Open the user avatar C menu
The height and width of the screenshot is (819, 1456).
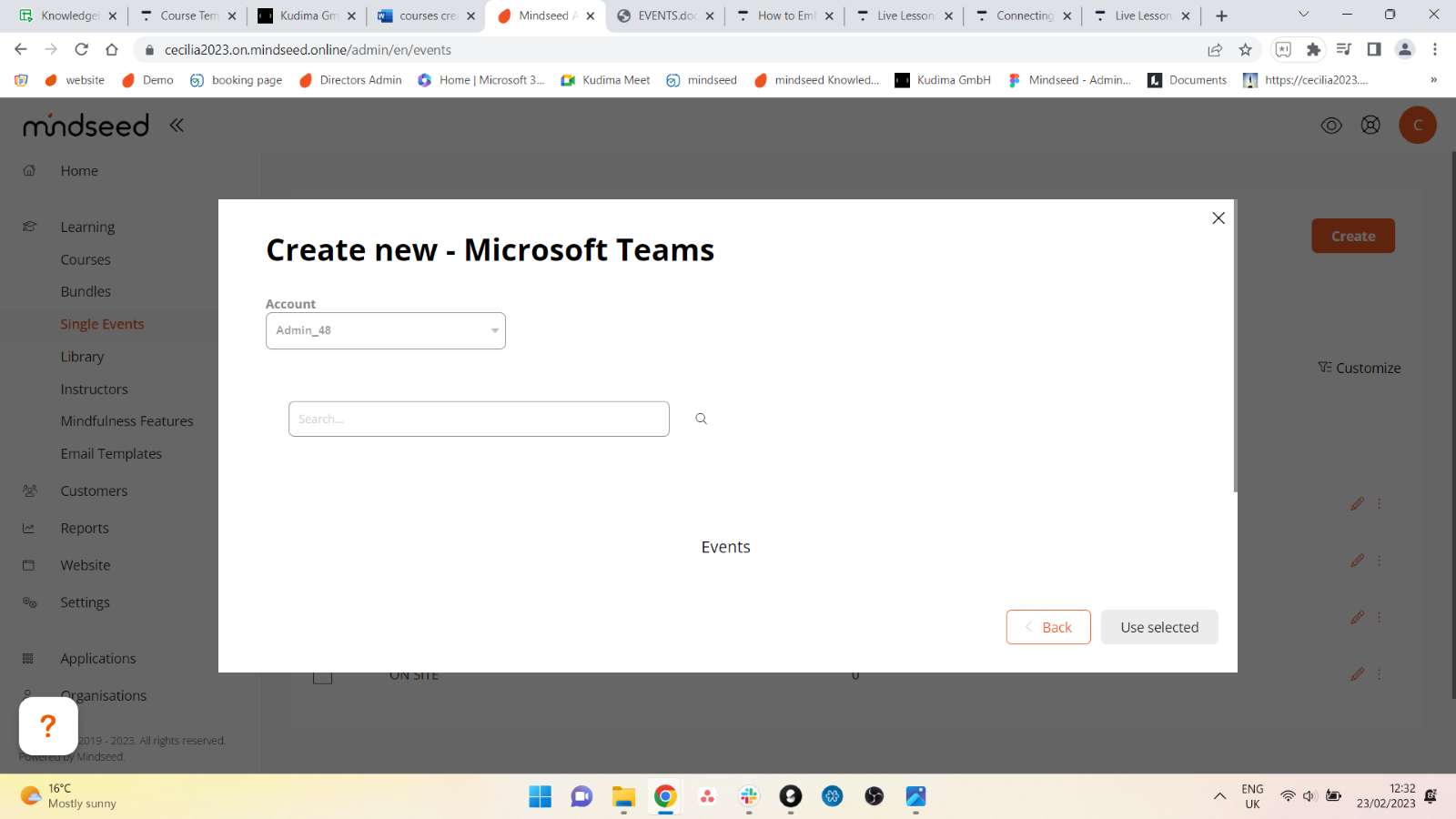tap(1418, 125)
